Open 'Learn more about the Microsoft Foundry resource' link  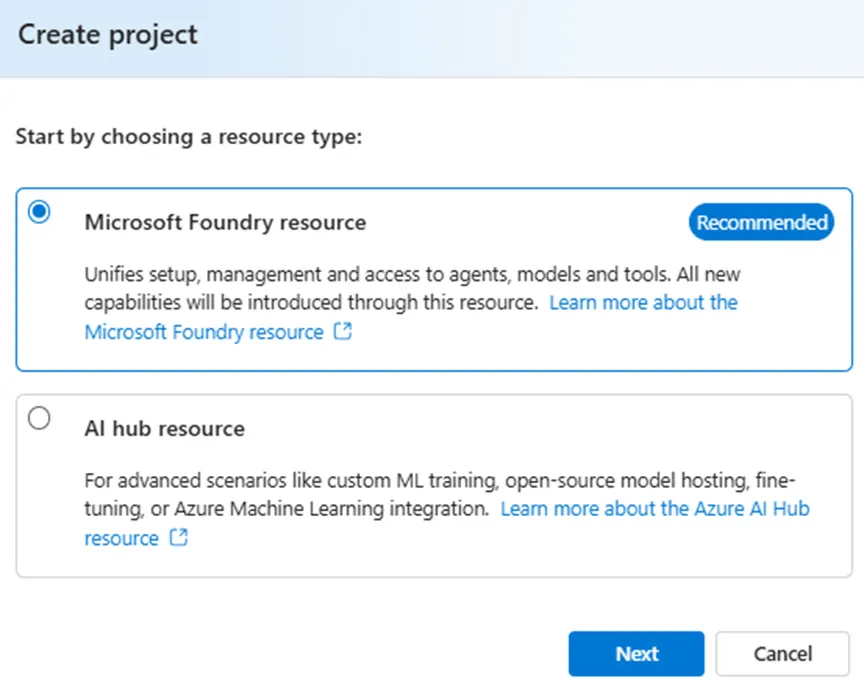coord(643,302)
